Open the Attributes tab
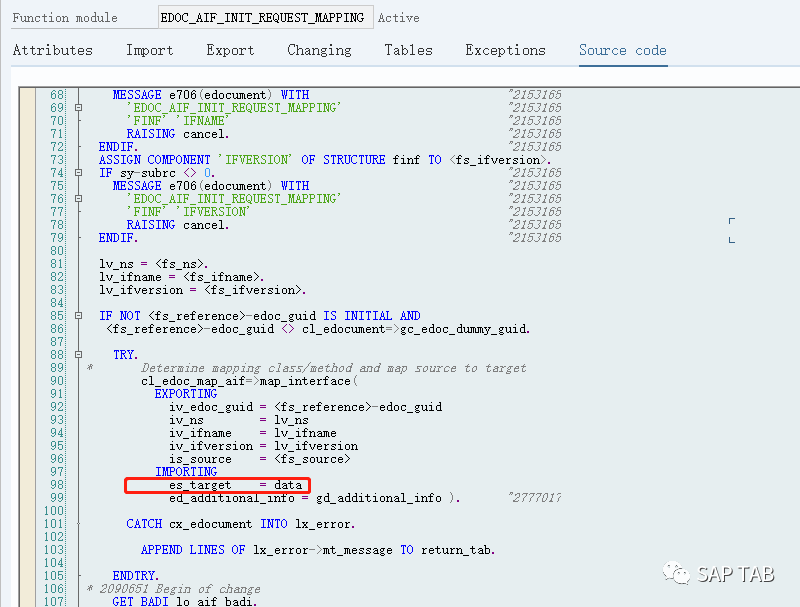Screen dimensions: 800x607 [53, 50]
